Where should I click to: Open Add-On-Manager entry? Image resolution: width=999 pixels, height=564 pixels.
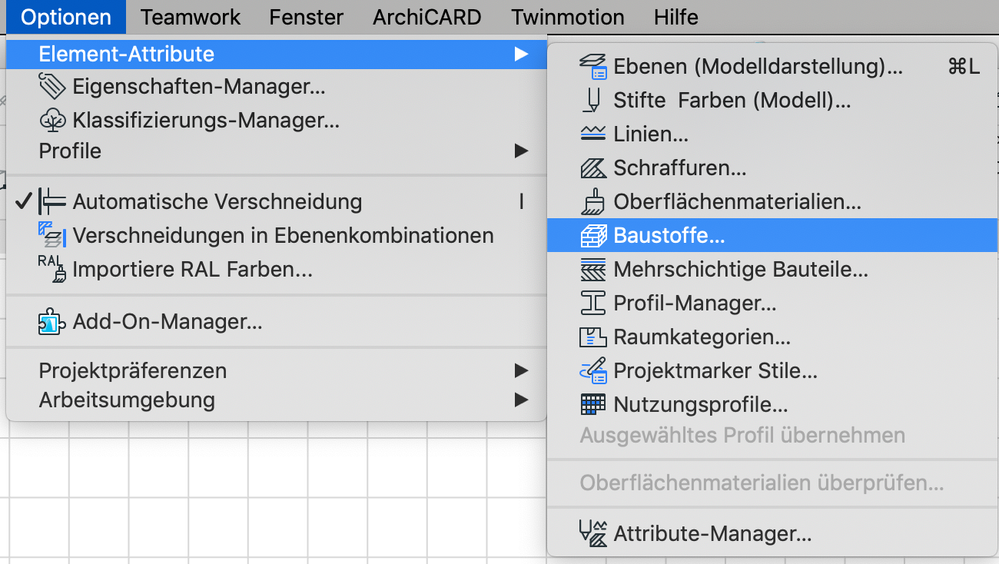click(x=167, y=322)
